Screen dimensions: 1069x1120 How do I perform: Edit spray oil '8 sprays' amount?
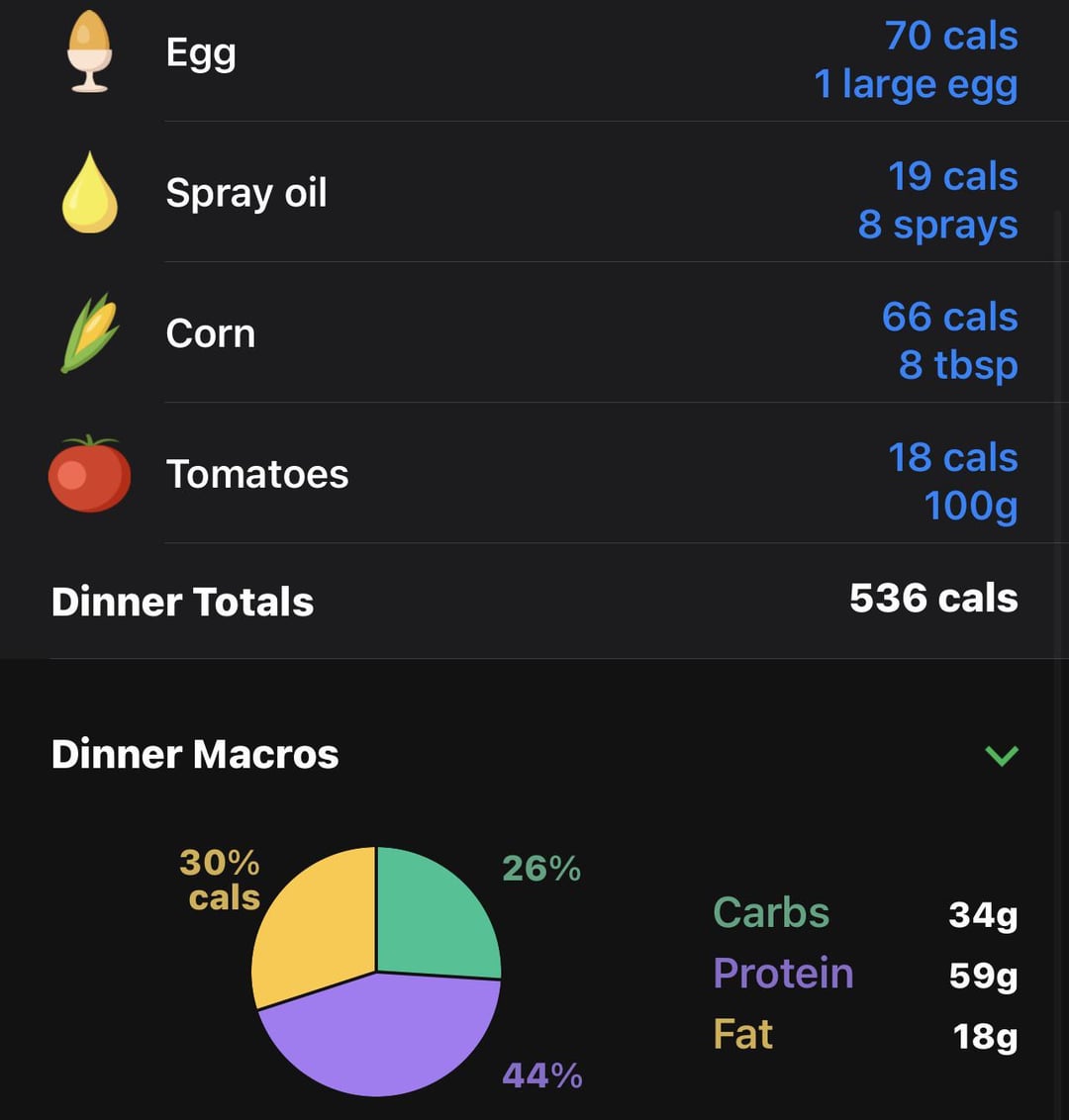(937, 225)
